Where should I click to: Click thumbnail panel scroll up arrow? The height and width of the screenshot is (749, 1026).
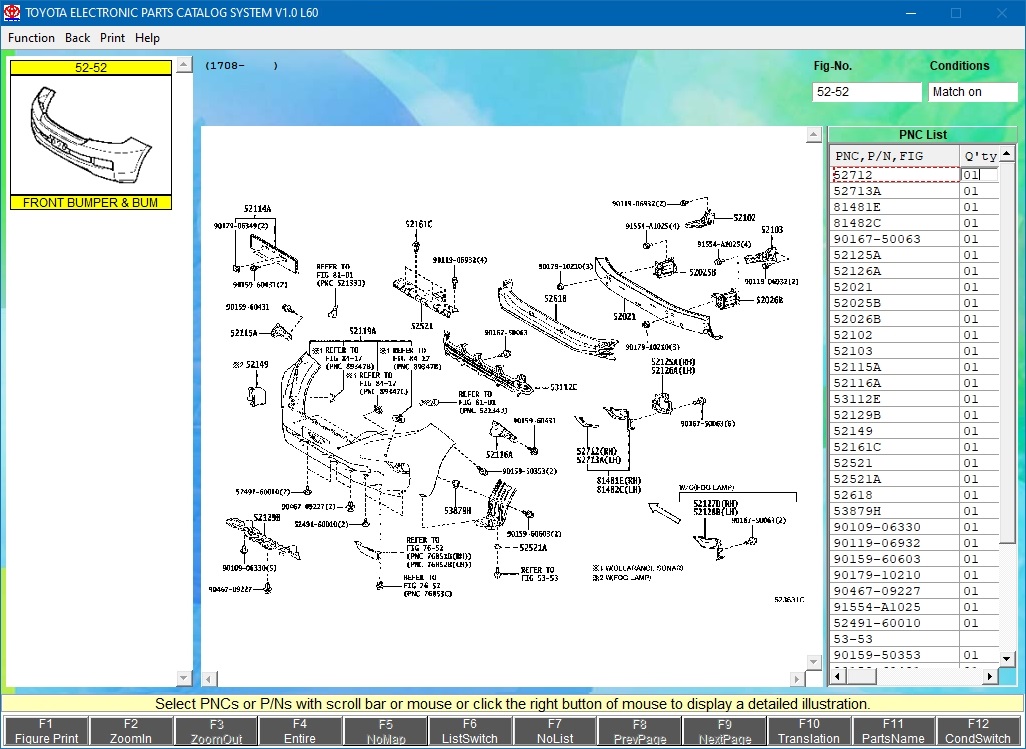pyautogui.click(x=184, y=65)
